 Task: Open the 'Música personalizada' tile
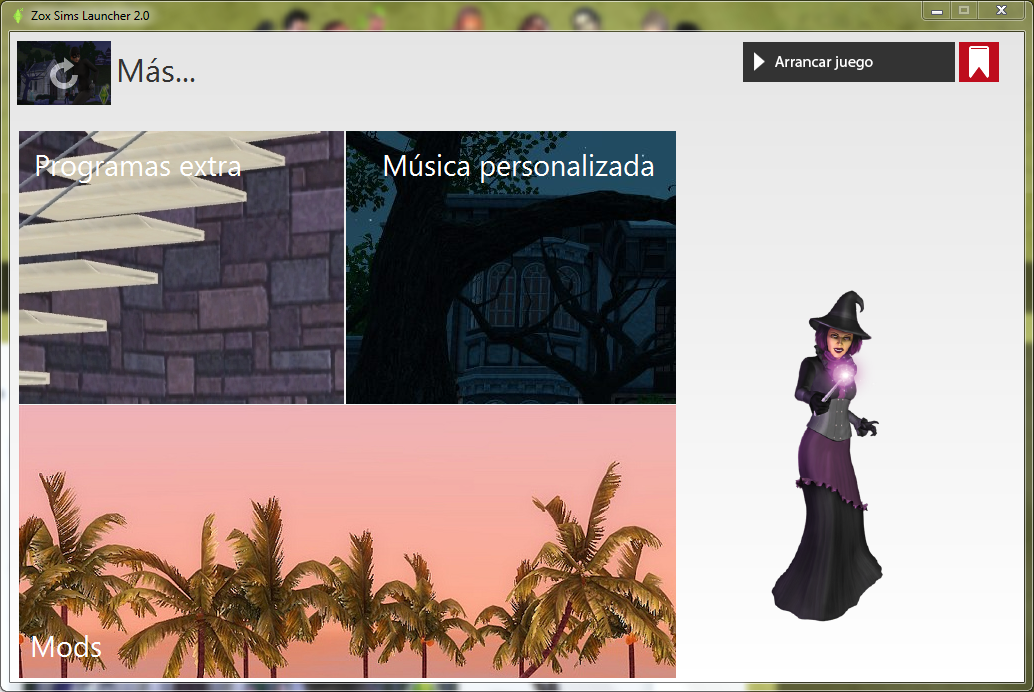click(510, 267)
